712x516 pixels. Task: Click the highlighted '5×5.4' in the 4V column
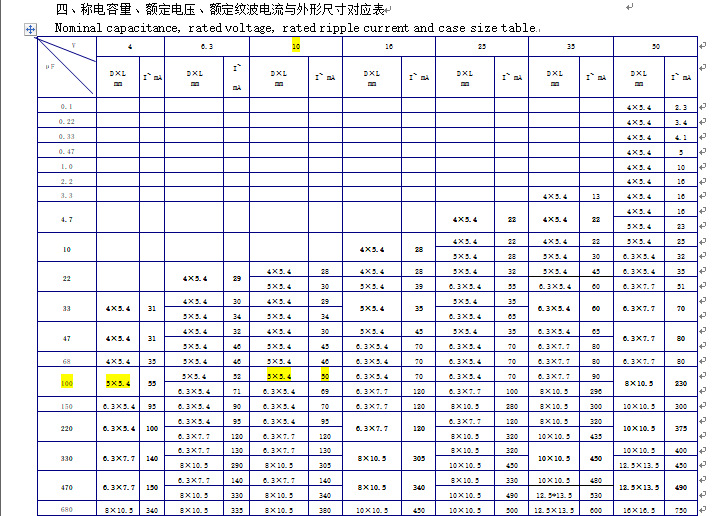click(118, 383)
